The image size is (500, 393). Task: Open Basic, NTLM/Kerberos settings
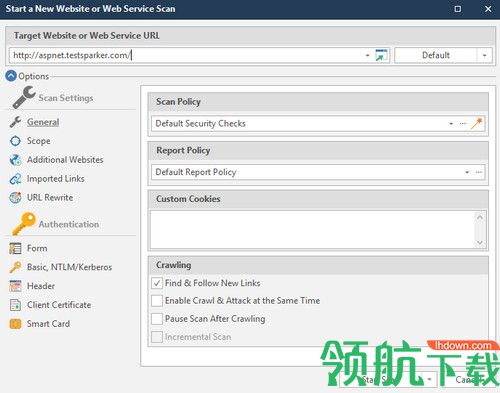coord(69,267)
